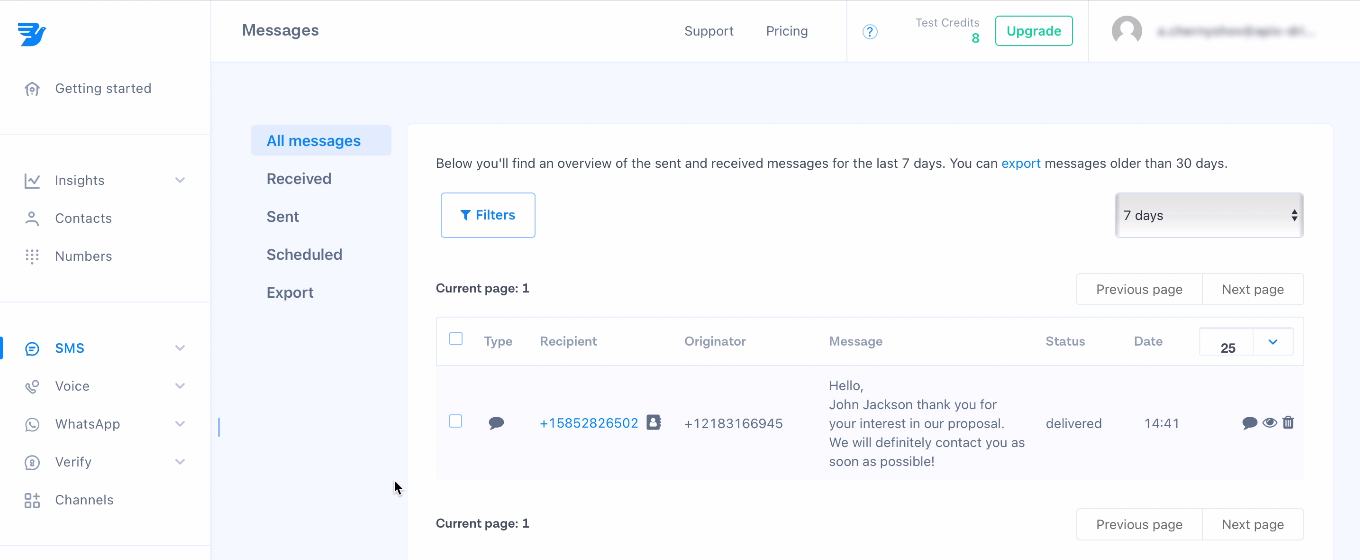Viewport: 1360px width, 560px height.
Task: Delete the message with the trash icon
Action: pyautogui.click(x=1288, y=422)
